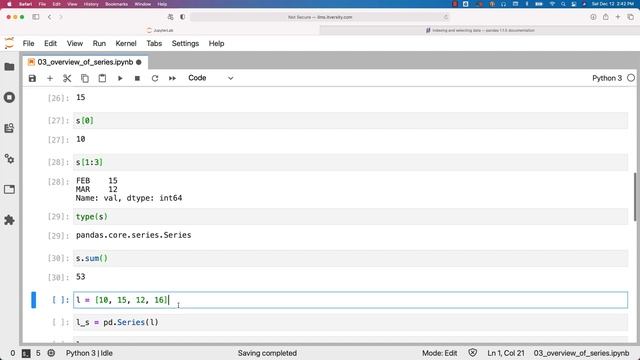Click Python 3 | Idle in status bar
Image resolution: width=640 pixels, height=360 pixels.
[89, 353]
